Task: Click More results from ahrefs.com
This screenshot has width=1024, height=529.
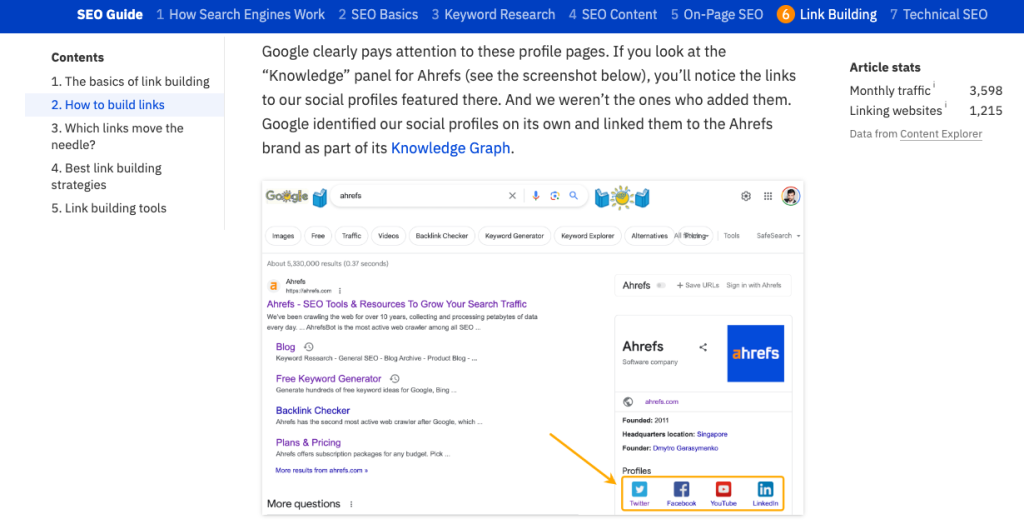Action: click(x=321, y=470)
